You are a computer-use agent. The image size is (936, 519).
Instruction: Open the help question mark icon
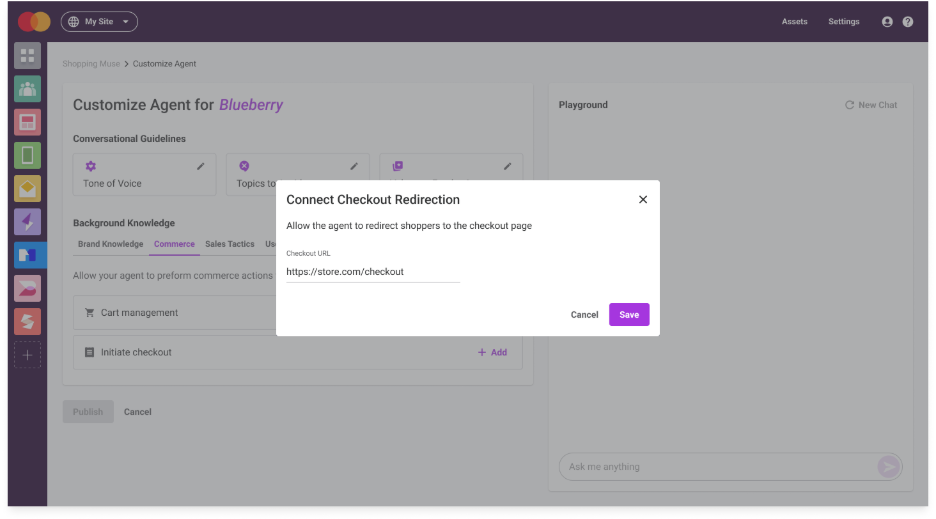[x=907, y=22]
